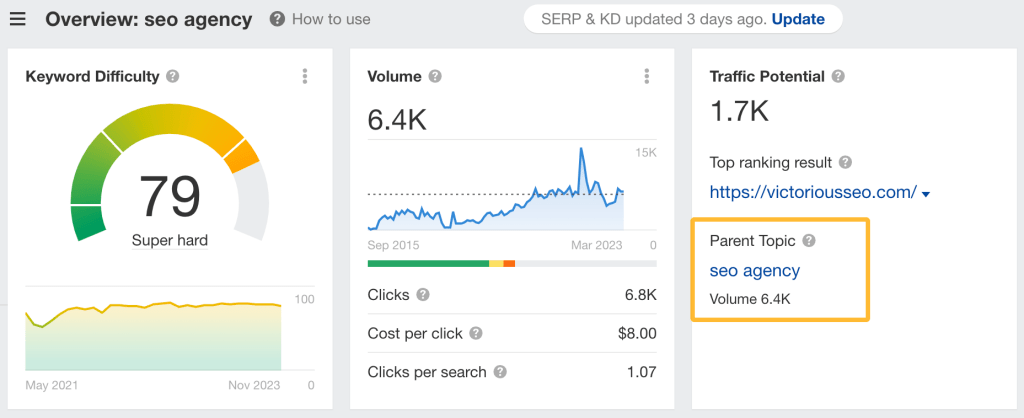Click help icon beside Top ranking result
Viewport: 1024px width, 418px height.
tap(845, 162)
